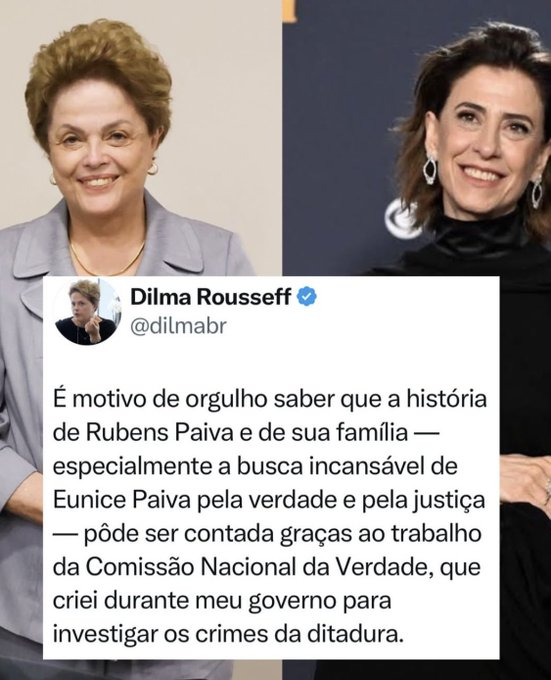
Task: Open the @dilmabr handle
Action: [178, 327]
